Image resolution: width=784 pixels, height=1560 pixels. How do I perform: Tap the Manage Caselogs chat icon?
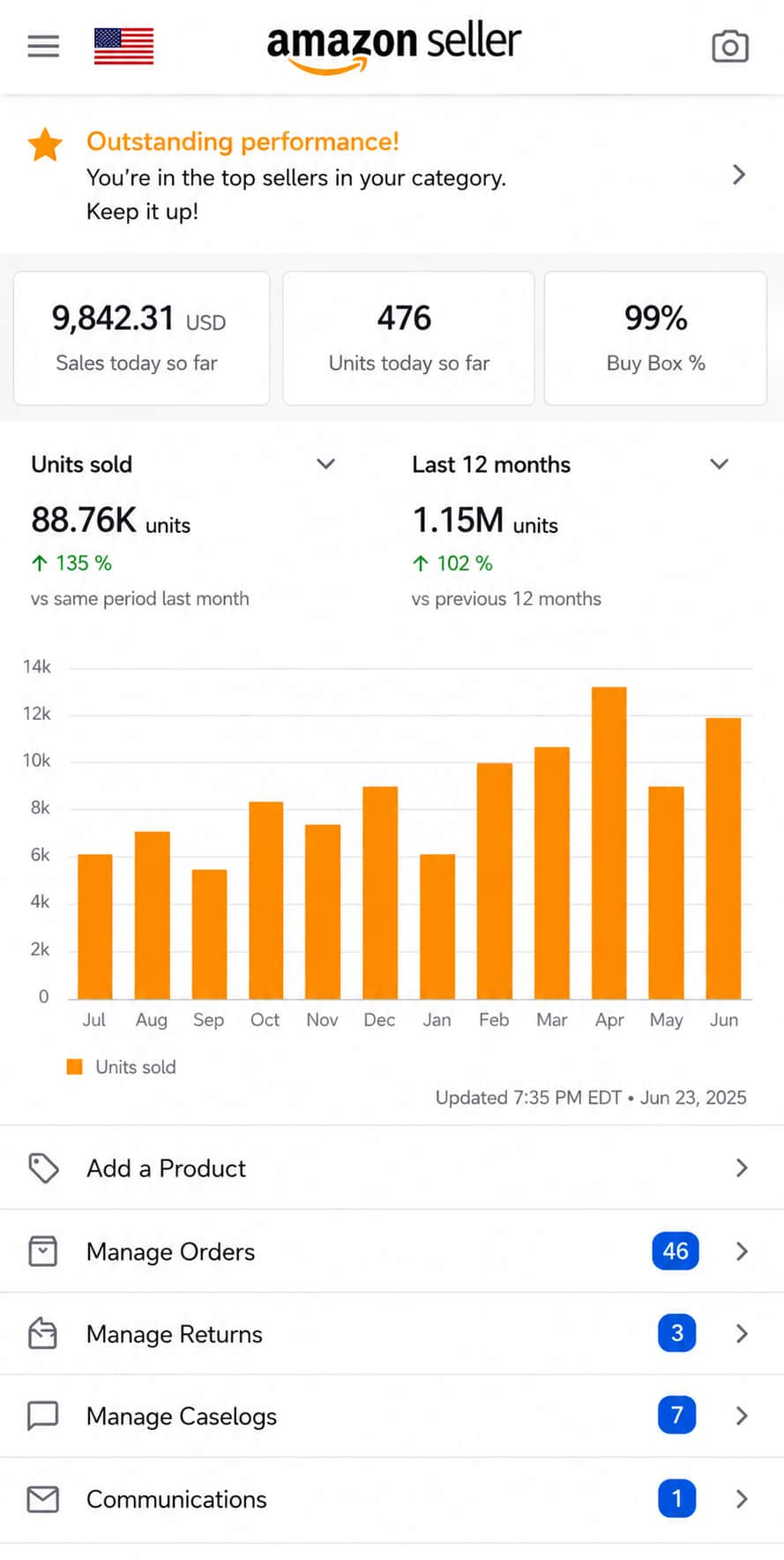43,1416
